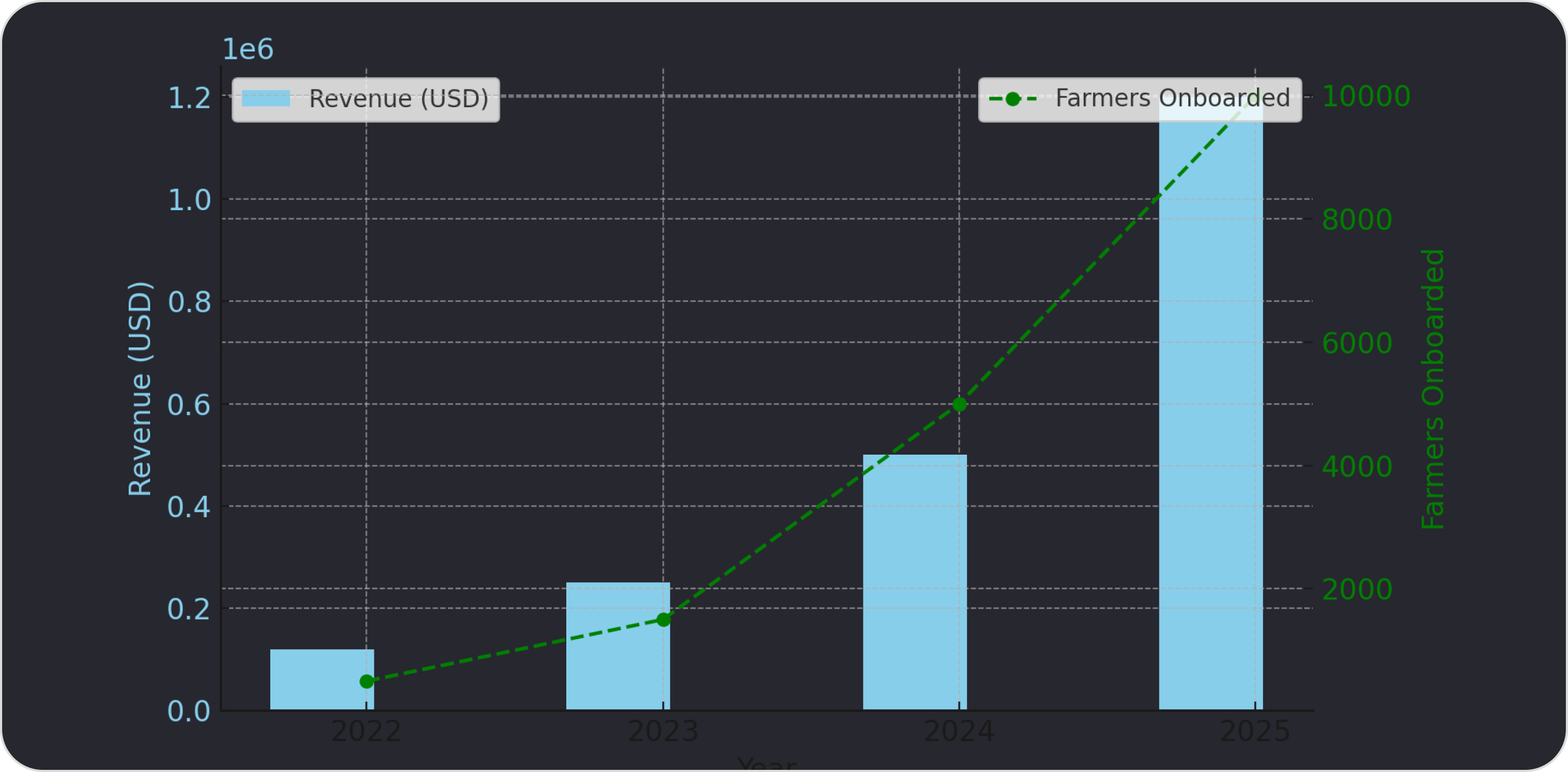Click the green 2022 farmers data point
This screenshot has height=772, width=1568.
(366, 681)
